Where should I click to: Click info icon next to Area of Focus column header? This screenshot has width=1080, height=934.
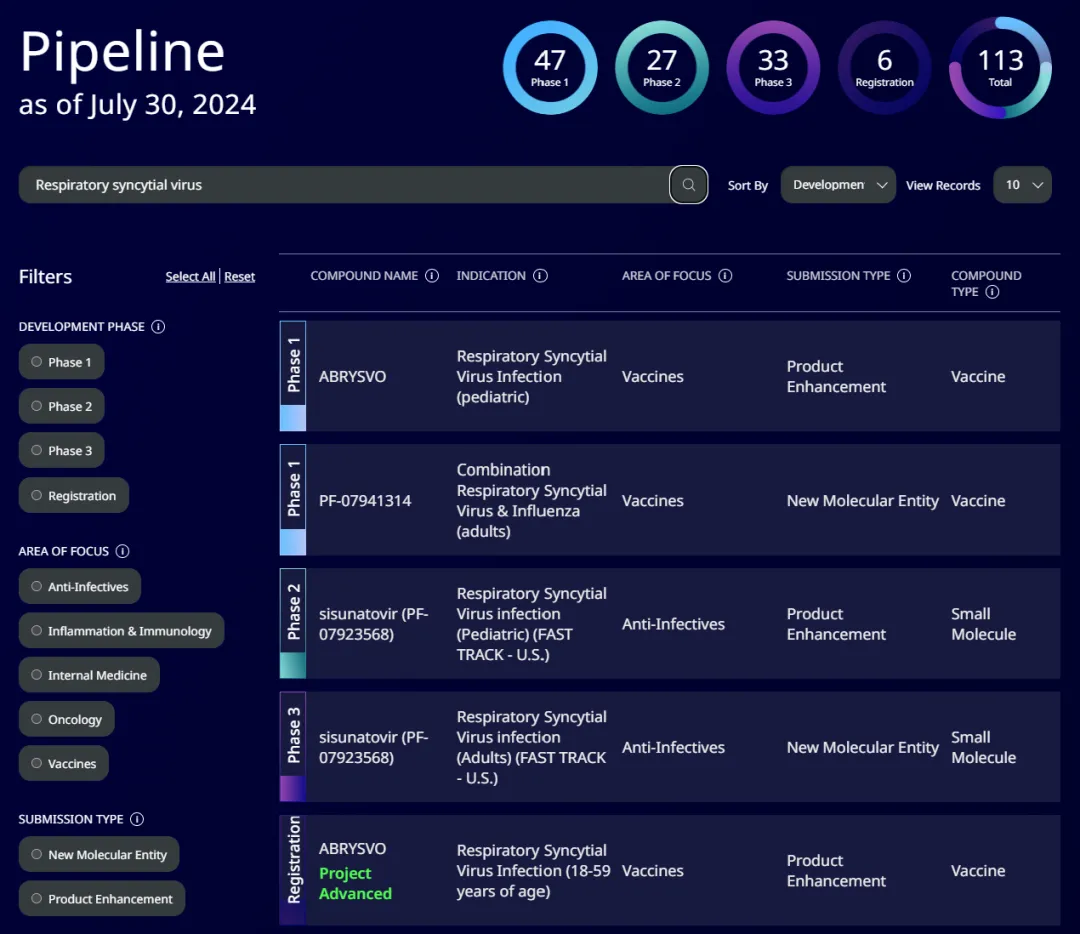pyautogui.click(x=726, y=276)
